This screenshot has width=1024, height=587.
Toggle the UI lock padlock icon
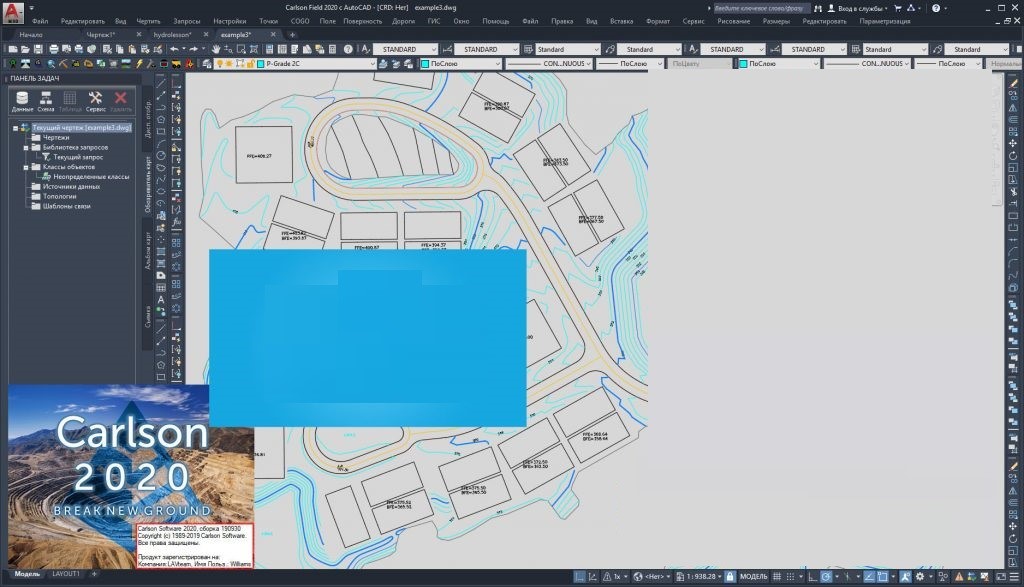click(x=730, y=577)
